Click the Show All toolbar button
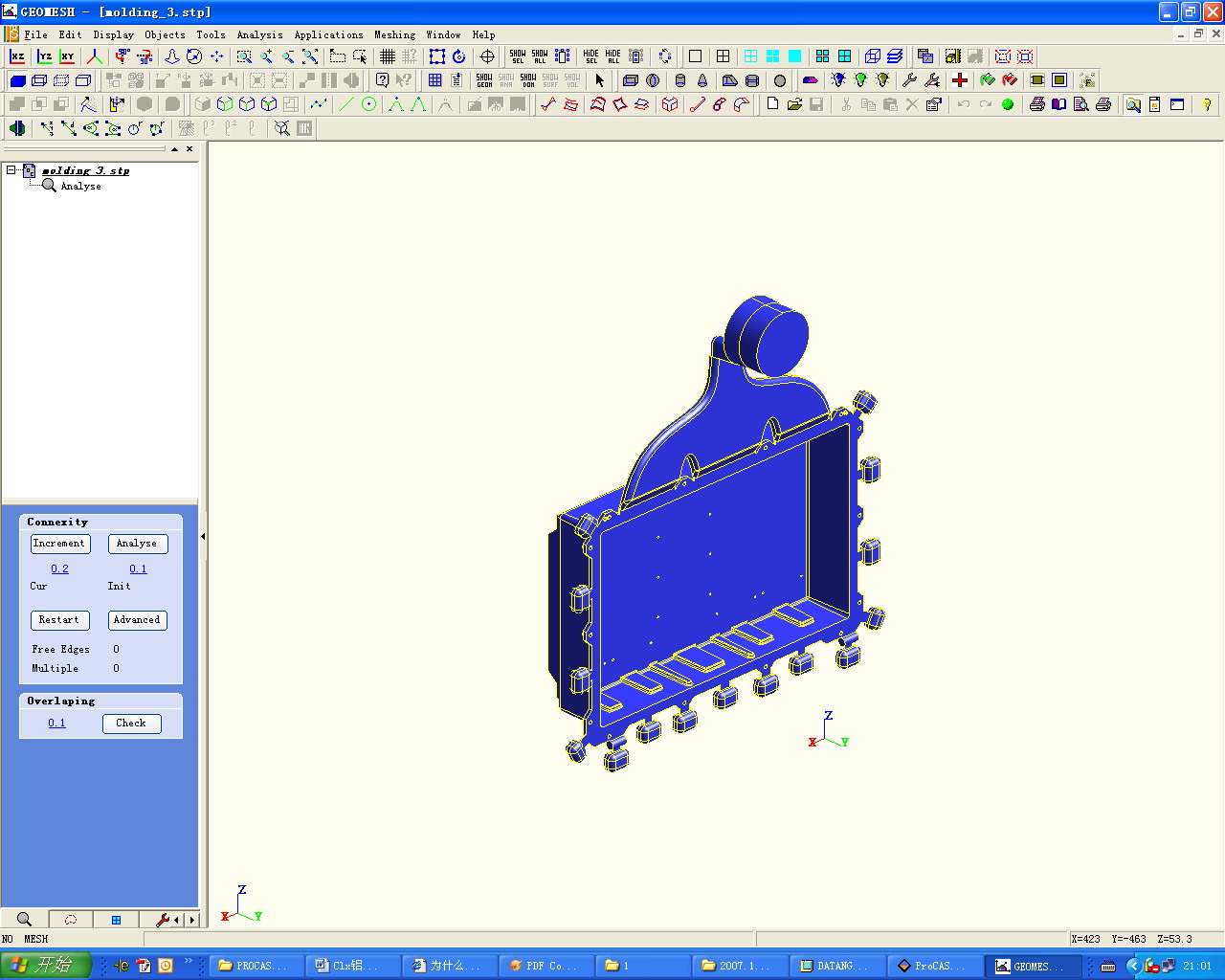Viewport: 1225px width, 980px height. (x=540, y=56)
